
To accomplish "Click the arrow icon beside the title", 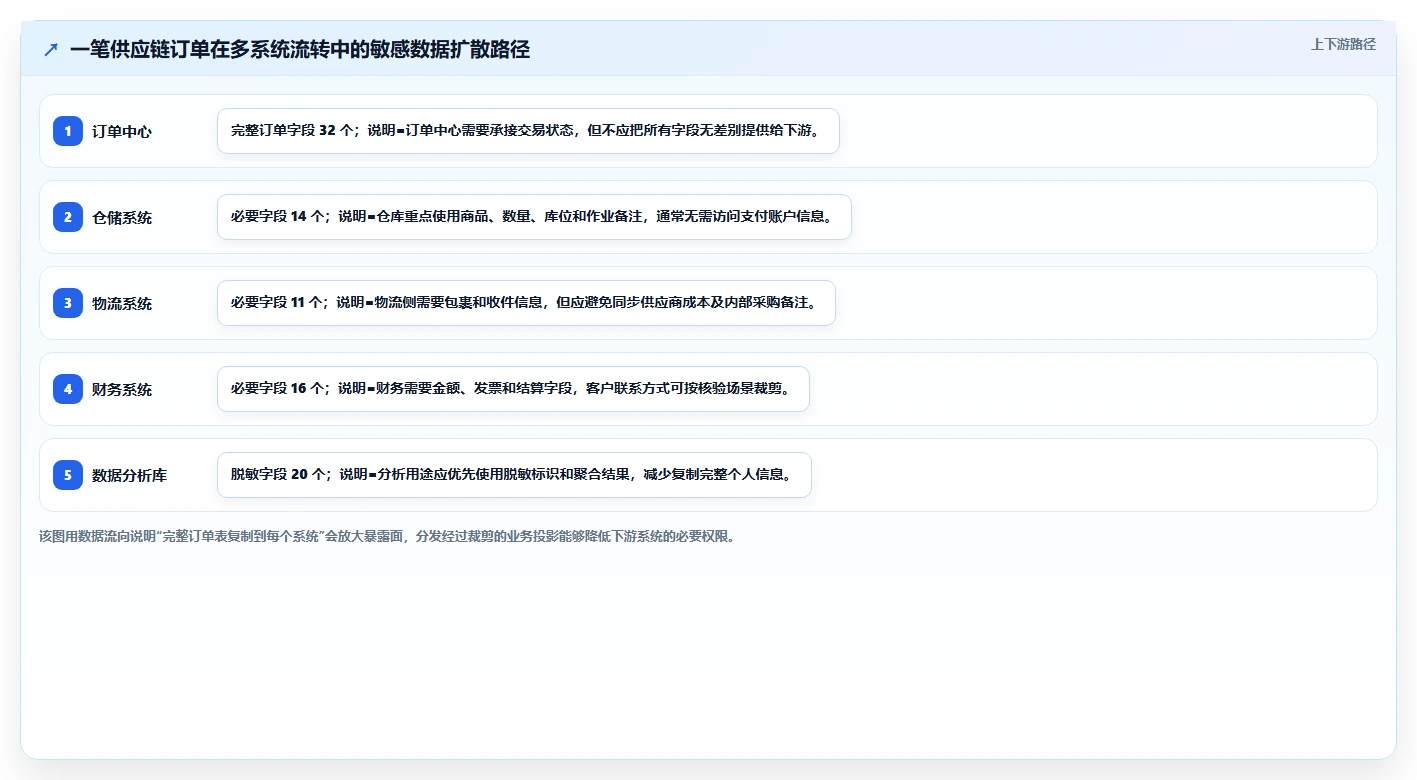I will point(51,49).
